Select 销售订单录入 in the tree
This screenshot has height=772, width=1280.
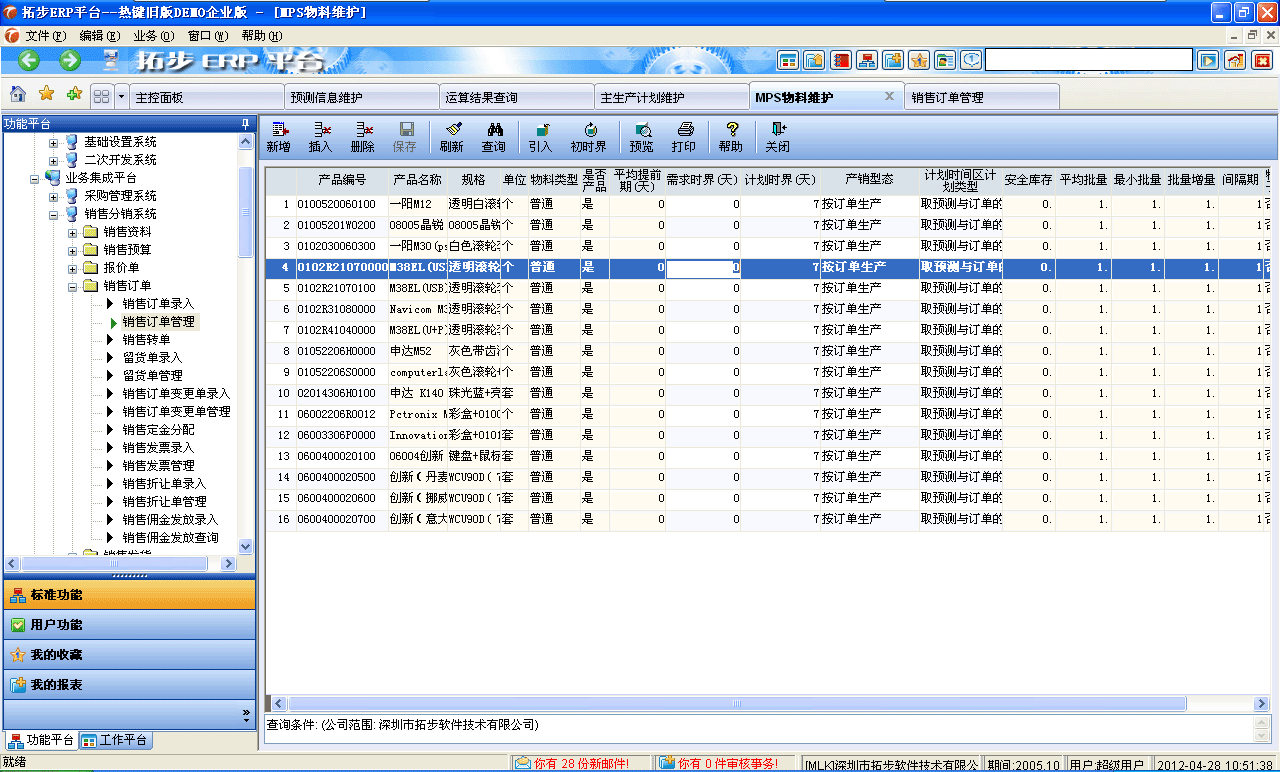click(158, 304)
